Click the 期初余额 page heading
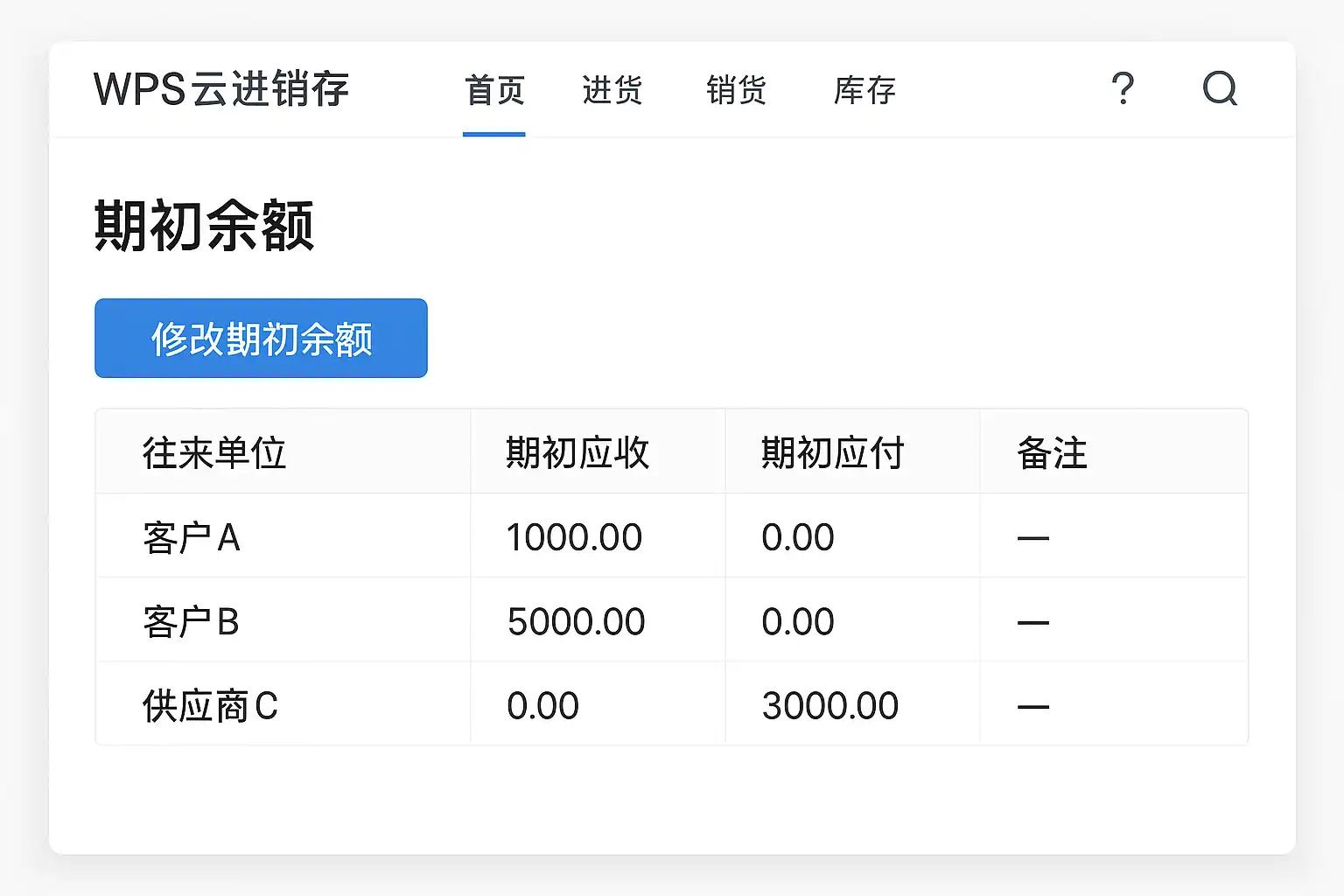The image size is (1344, 896). click(x=204, y=226)
